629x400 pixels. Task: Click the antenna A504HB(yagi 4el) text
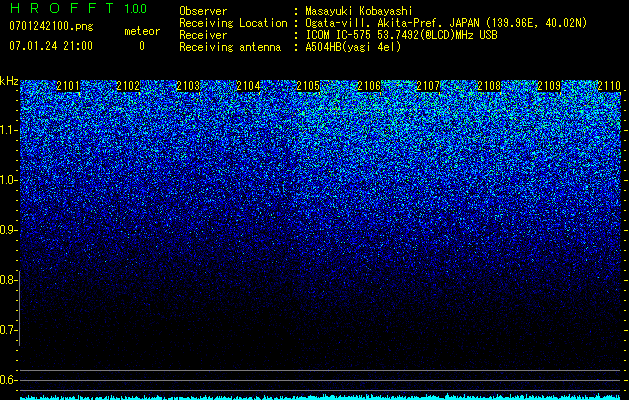(x=353, y=47)
